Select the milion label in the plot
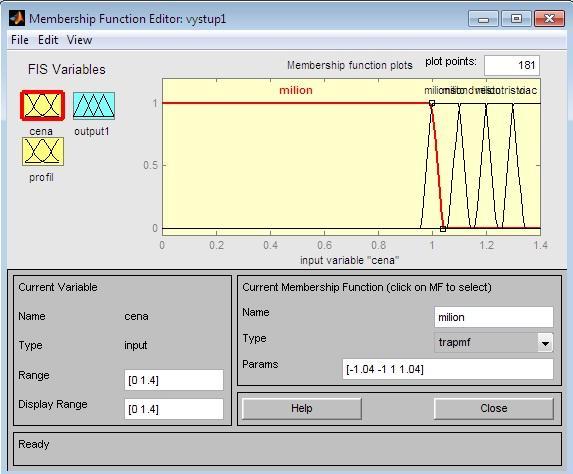Viewport: 573px width, 474px height. [296, 90]
